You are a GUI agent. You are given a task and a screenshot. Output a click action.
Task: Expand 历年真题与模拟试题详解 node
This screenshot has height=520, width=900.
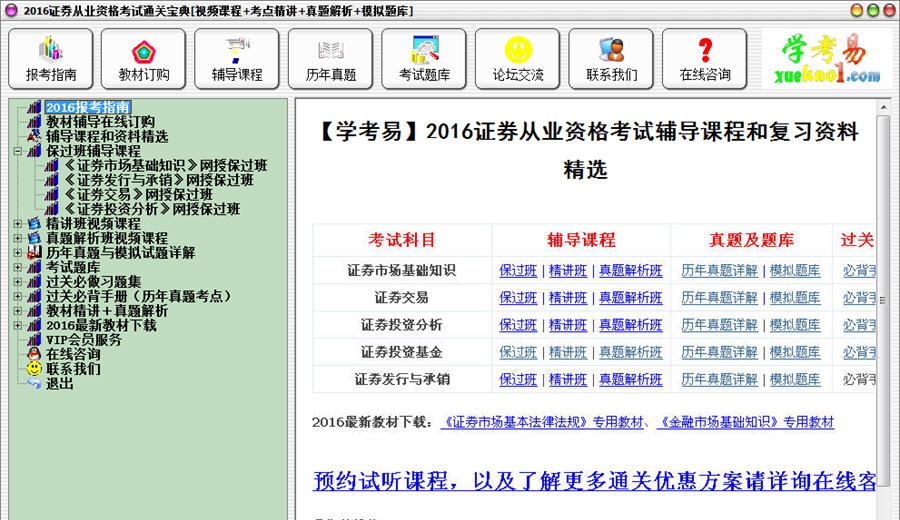pyautogui.click(x=18, y=253)
